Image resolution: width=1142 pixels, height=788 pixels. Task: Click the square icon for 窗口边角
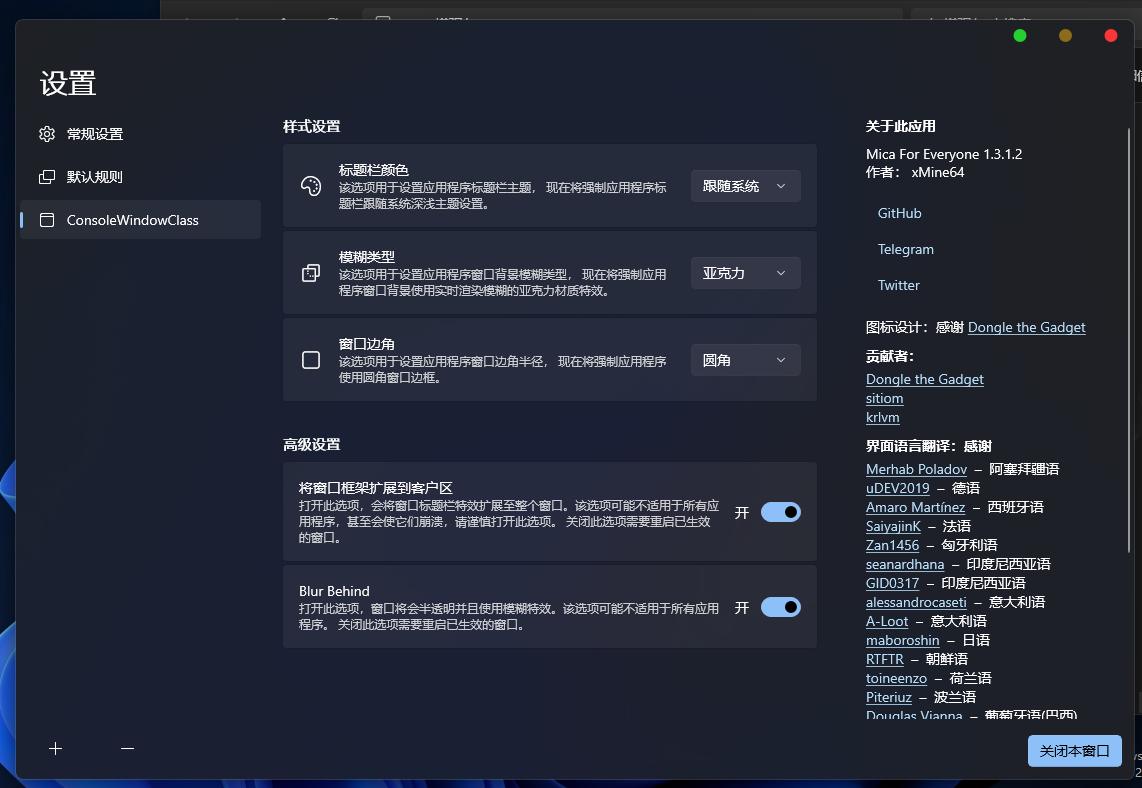311,360
